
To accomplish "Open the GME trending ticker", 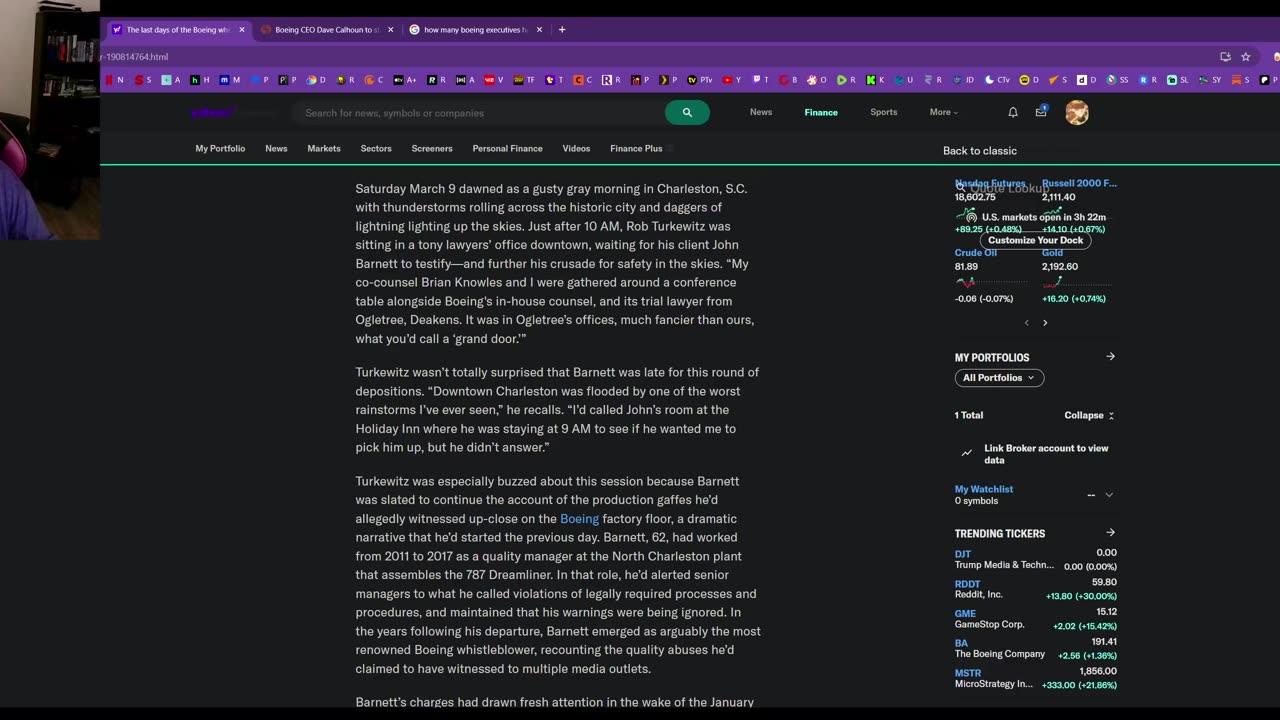I will click(965, 614).
